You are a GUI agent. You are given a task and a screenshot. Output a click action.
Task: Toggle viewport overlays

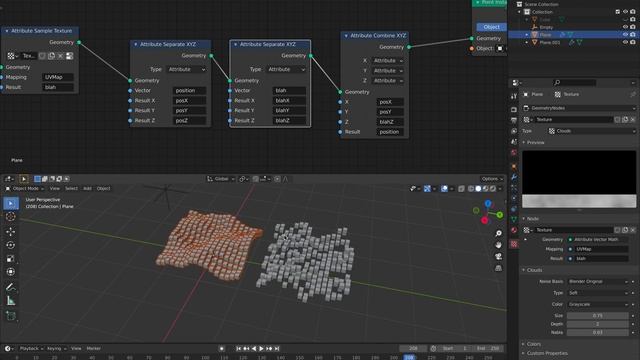(444, 189)
